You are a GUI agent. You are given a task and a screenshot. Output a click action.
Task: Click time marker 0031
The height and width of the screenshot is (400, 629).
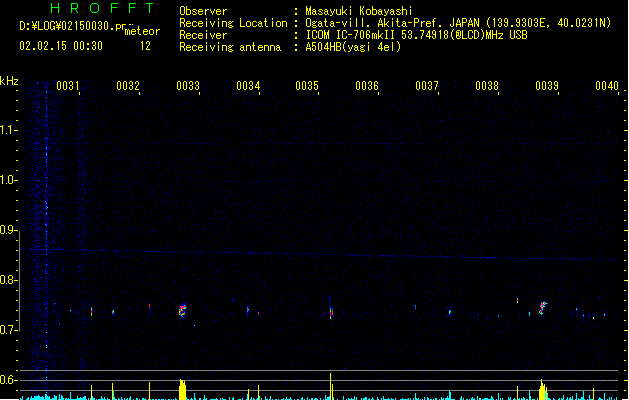[x=68, y=86]
